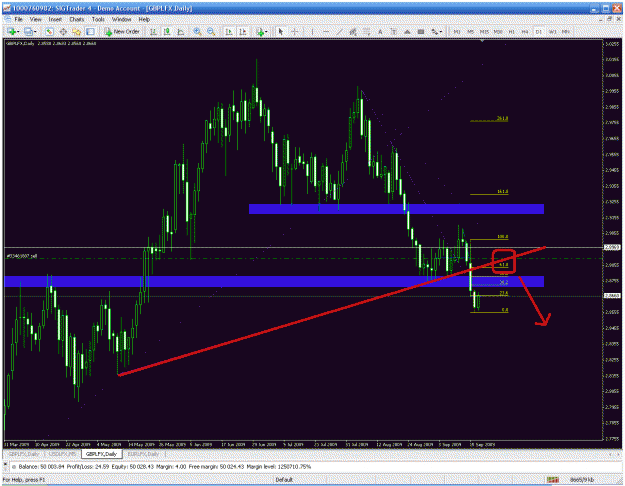
Task: Switch to M1 timeframe
Action: (457, 32)
